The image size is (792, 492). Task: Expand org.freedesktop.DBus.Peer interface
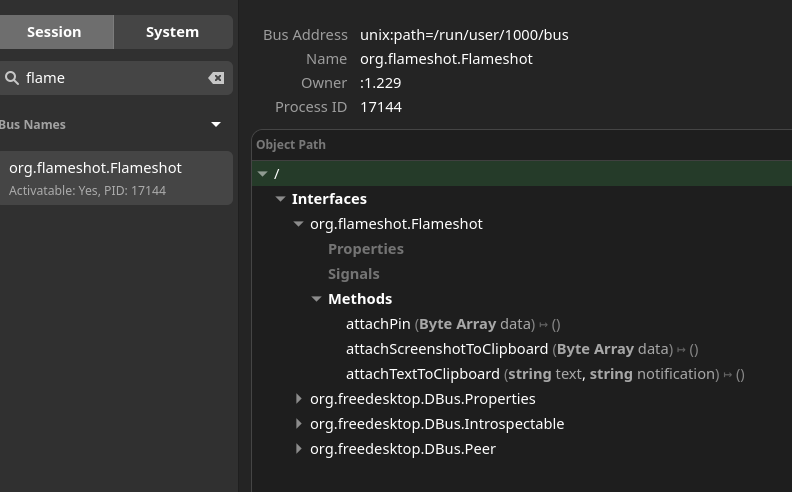pyautogui.click(x=299, y=449)
